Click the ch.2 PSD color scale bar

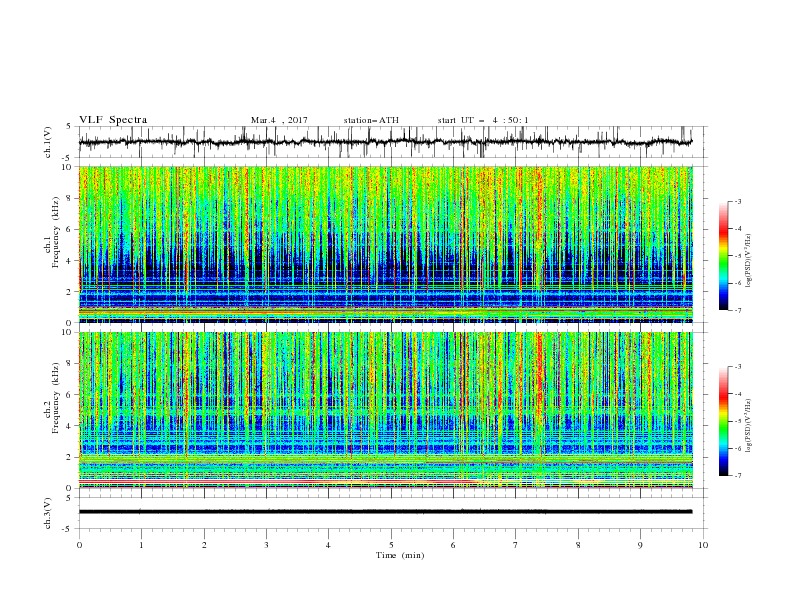click(724, 421)
